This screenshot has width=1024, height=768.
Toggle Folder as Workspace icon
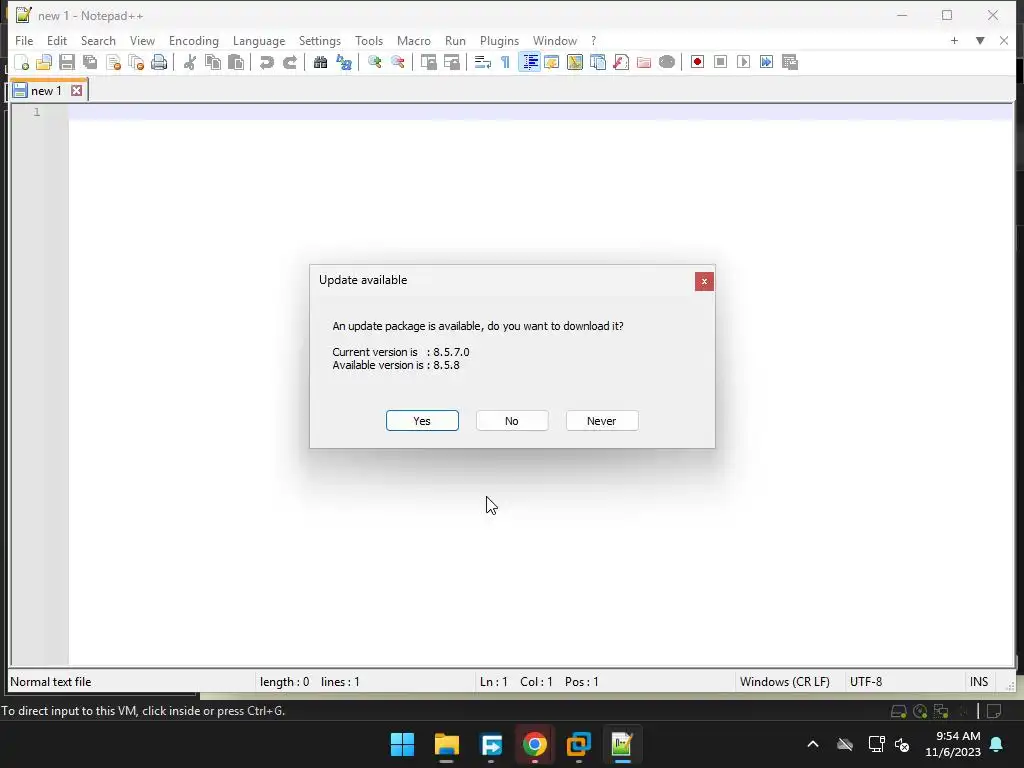(x=644, y=62)
